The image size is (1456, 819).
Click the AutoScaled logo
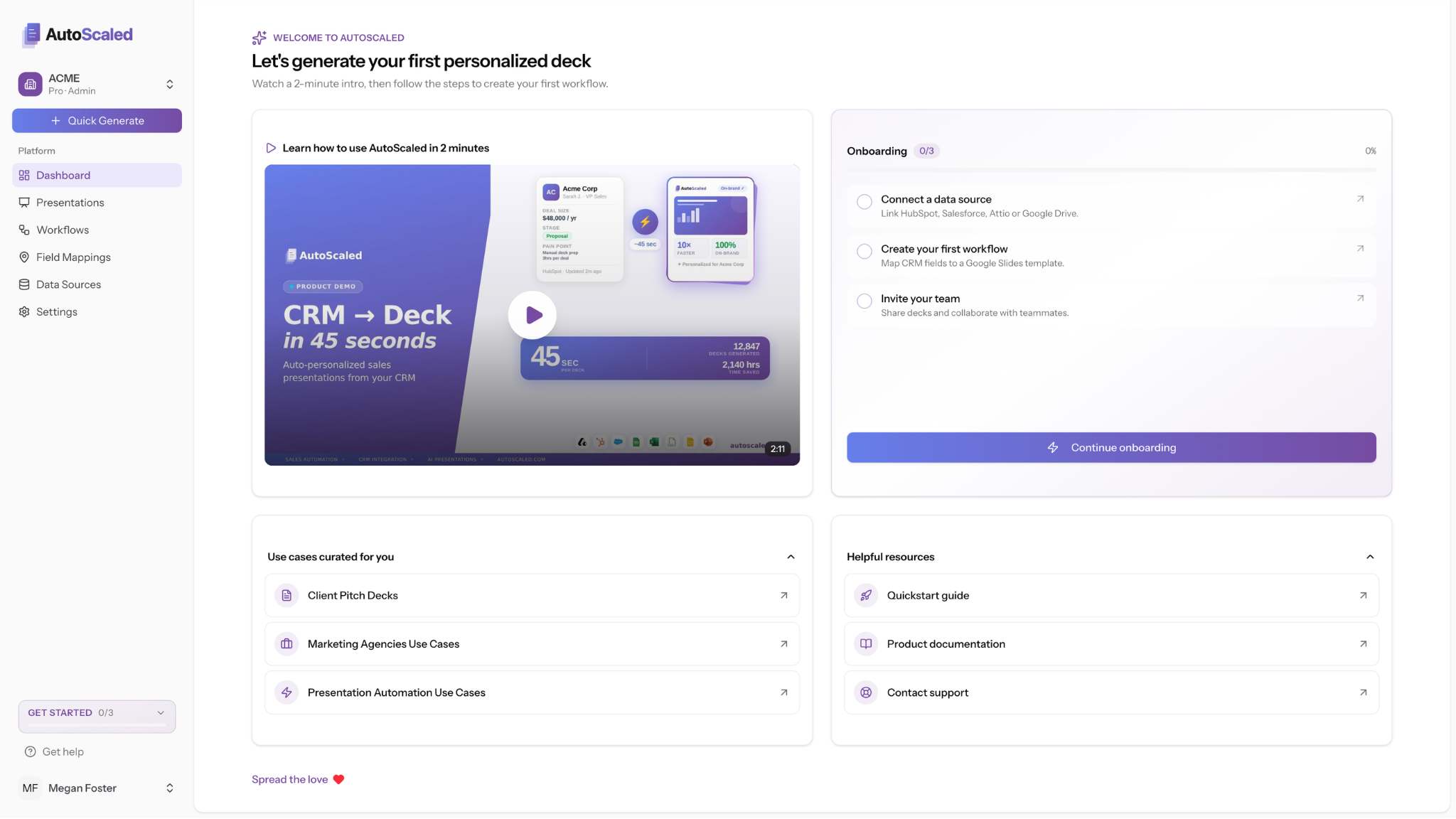(x=75, y=34)
